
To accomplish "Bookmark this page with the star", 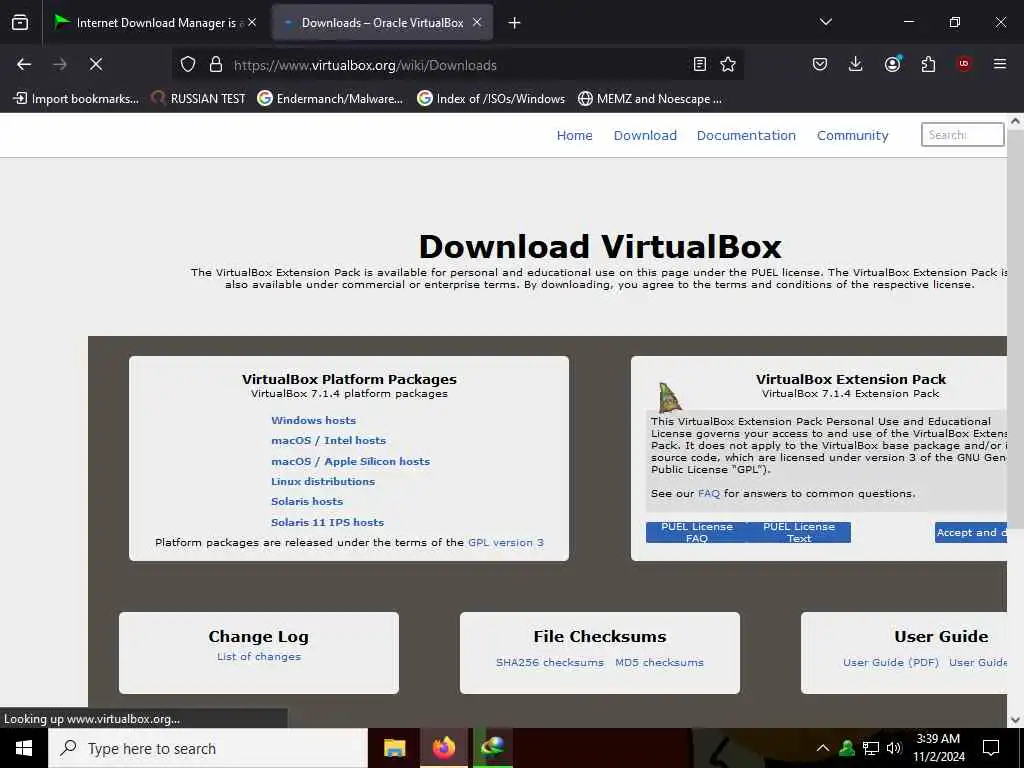I will pos(728,64).
